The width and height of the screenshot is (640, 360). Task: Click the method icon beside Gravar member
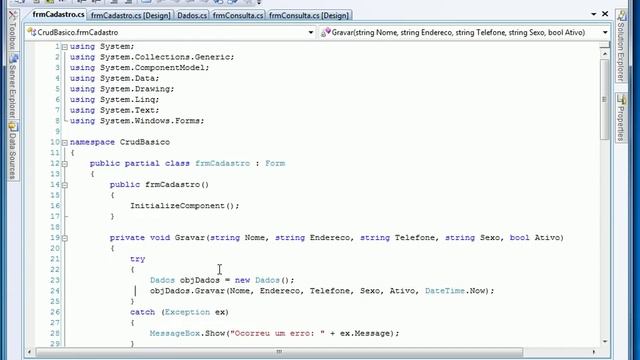tap(326, 32)
